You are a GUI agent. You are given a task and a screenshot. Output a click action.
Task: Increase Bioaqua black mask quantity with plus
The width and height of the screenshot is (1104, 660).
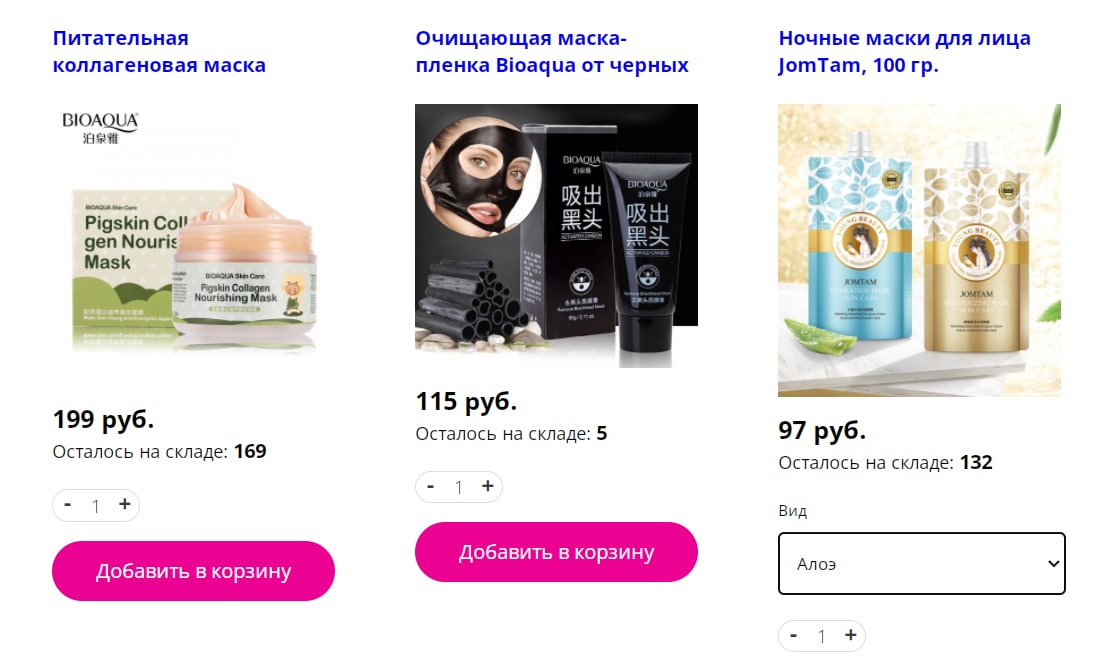tap(487, 486)
